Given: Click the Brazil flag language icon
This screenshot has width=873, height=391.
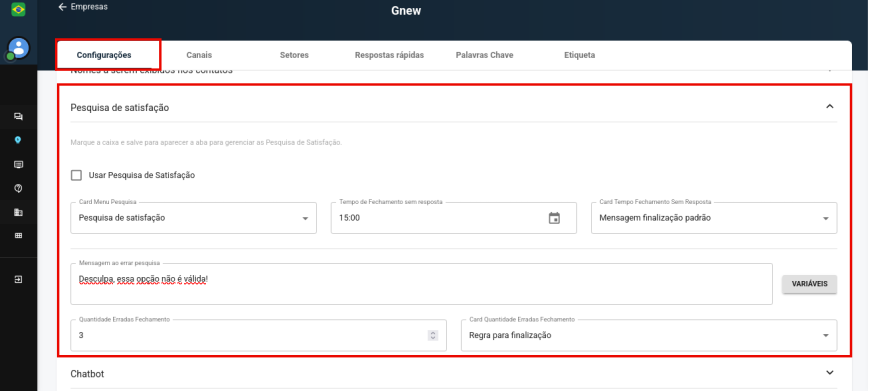Looking at the screenshot, I should coord(18,9).
